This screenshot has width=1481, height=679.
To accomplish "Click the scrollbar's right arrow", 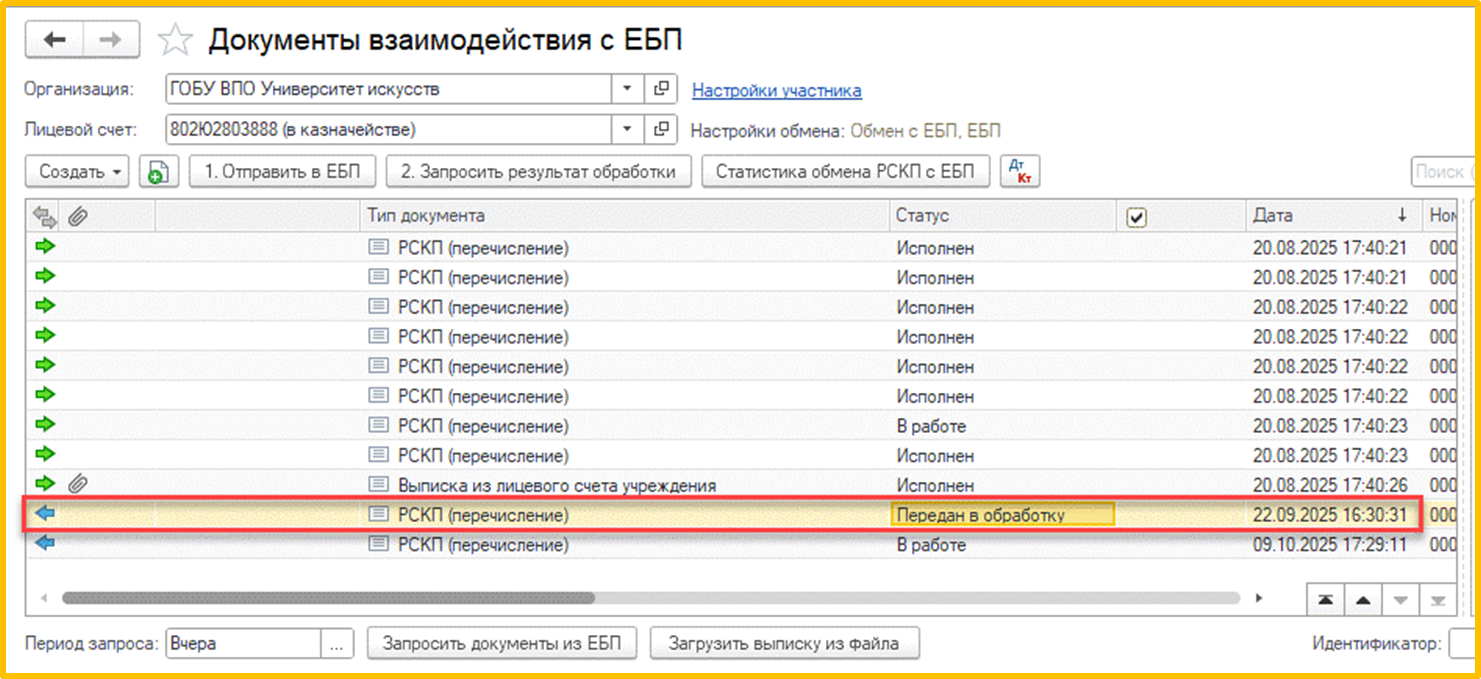I will pos(1259,598).
